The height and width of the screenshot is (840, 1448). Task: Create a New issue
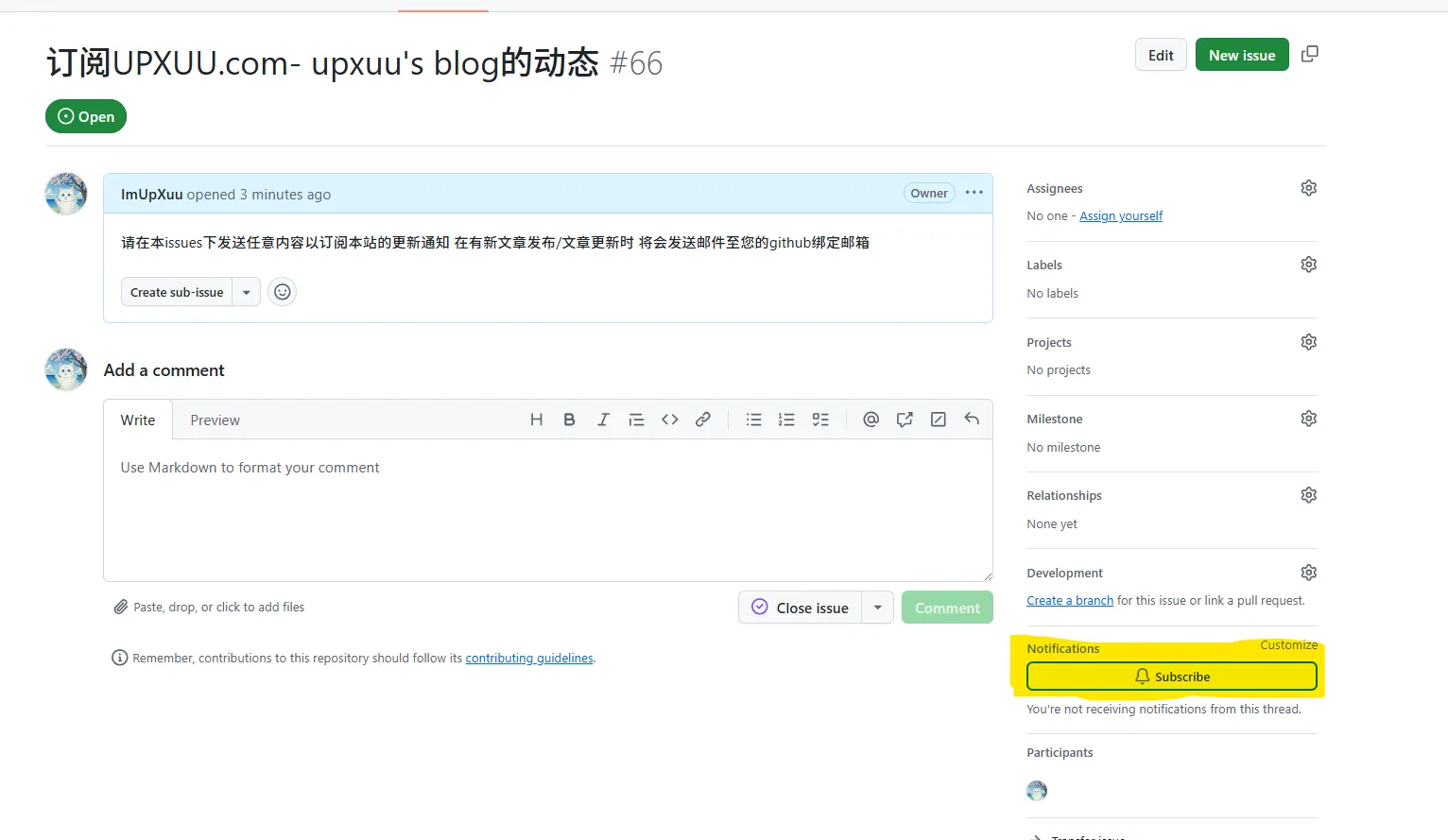click(1242, 55)
